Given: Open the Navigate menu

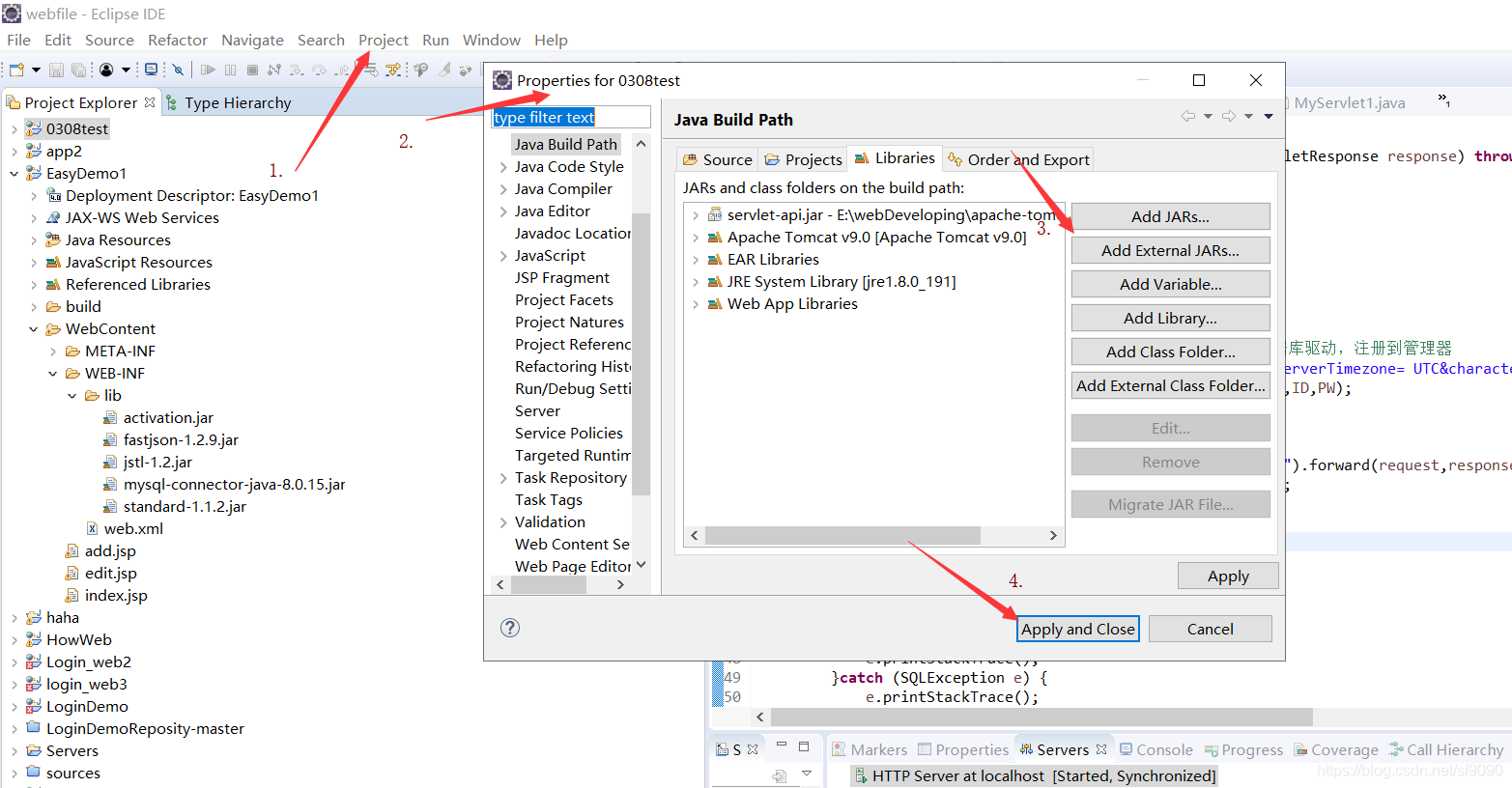Looking at the screenshot, I should click(x=252, y=40).
